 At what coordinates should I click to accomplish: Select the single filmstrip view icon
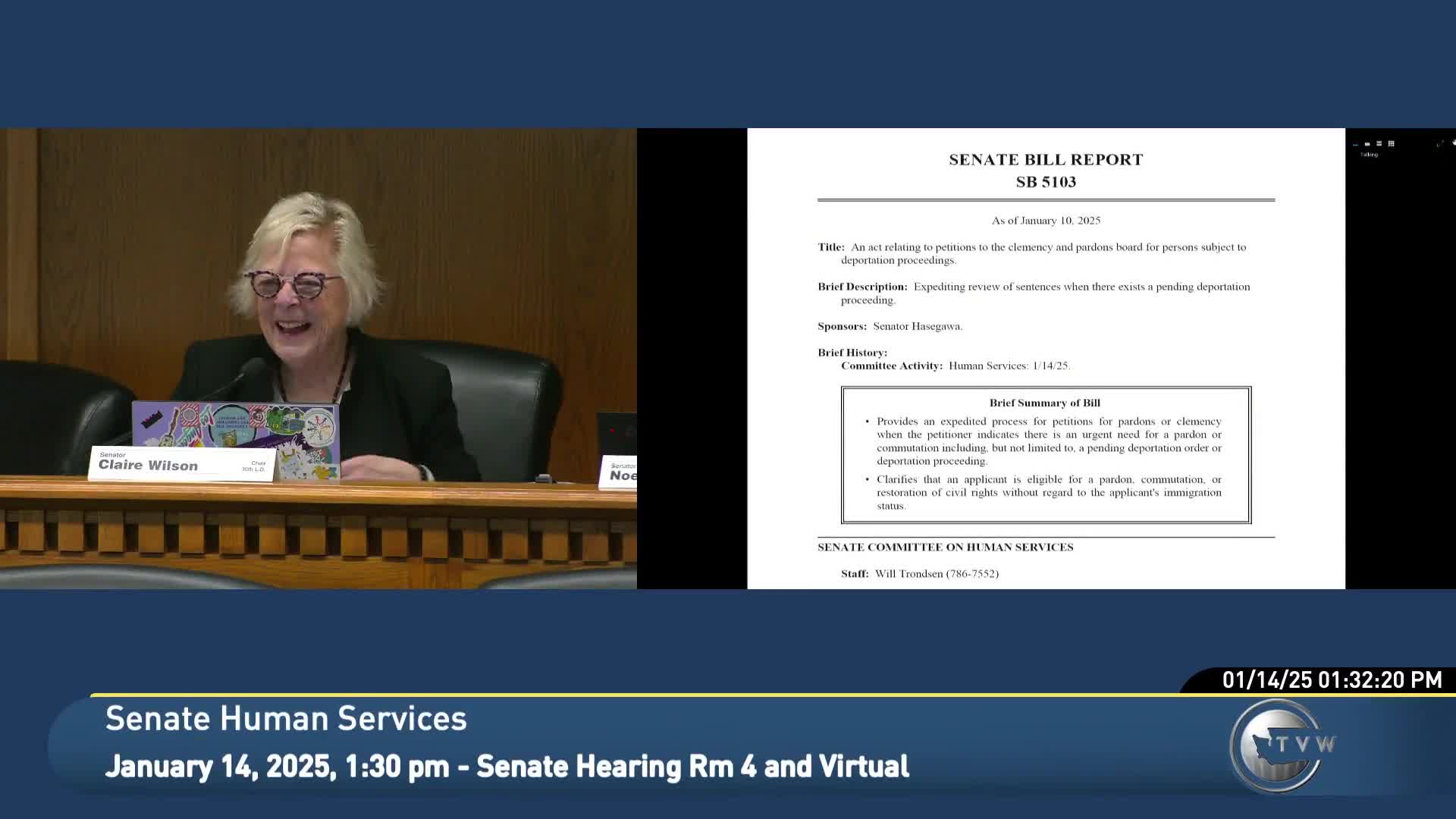(x=1367, y=144)
